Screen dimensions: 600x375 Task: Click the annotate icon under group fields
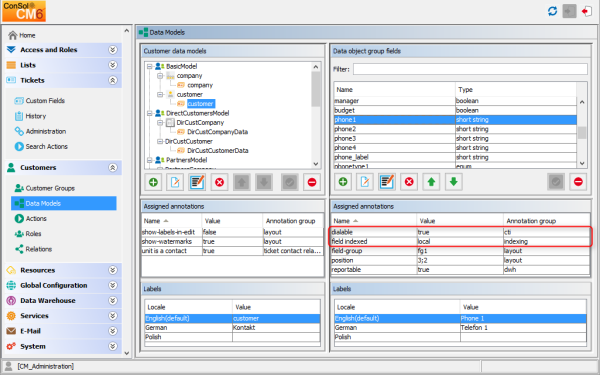(x=386, y=181)
